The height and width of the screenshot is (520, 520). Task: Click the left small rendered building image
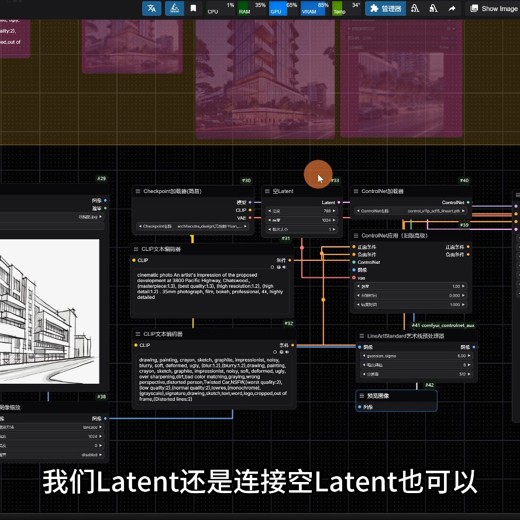coord(132,46)
